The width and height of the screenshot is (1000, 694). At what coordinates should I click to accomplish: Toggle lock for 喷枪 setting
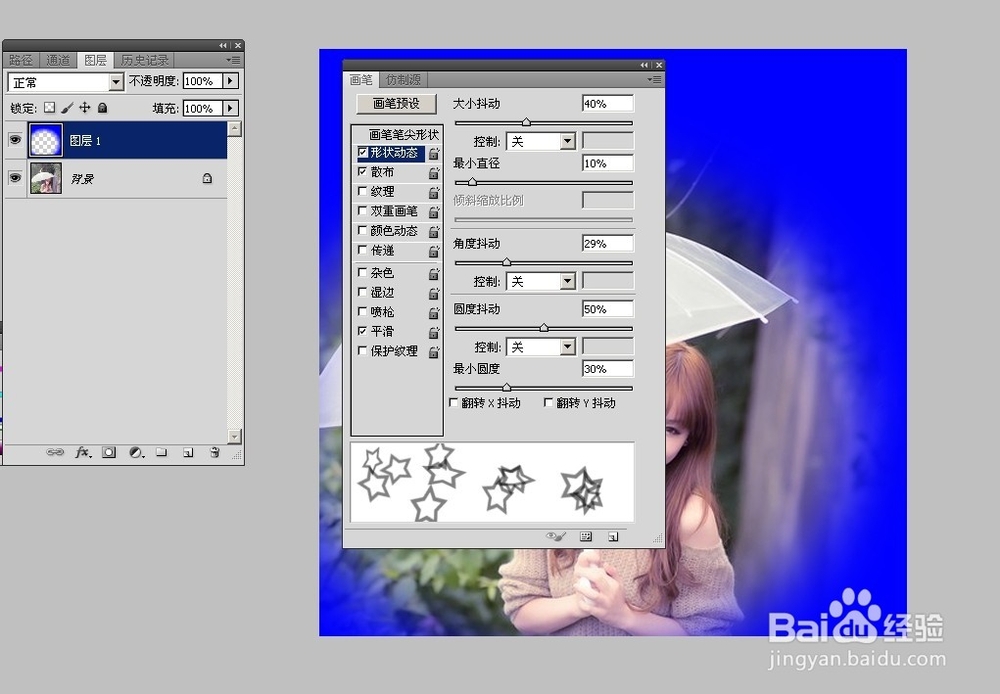click(x=434, y=313)
